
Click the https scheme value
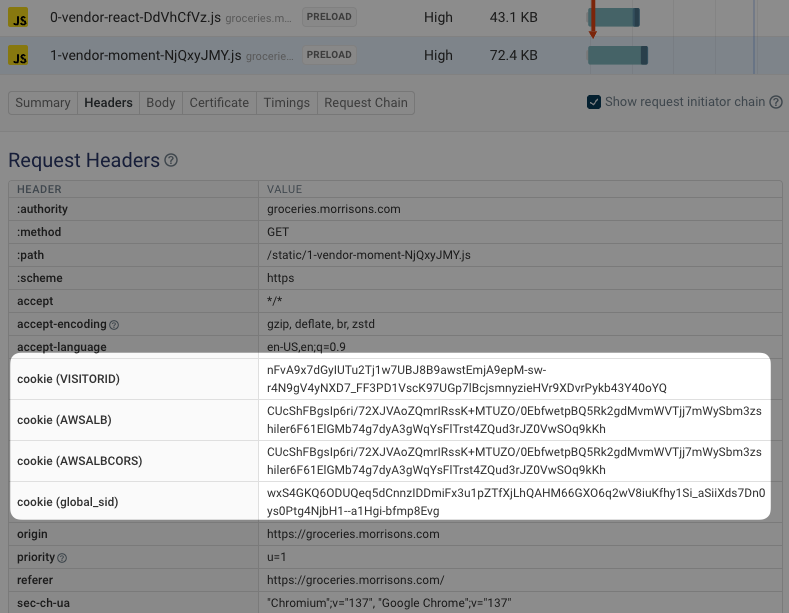[280, 278]
